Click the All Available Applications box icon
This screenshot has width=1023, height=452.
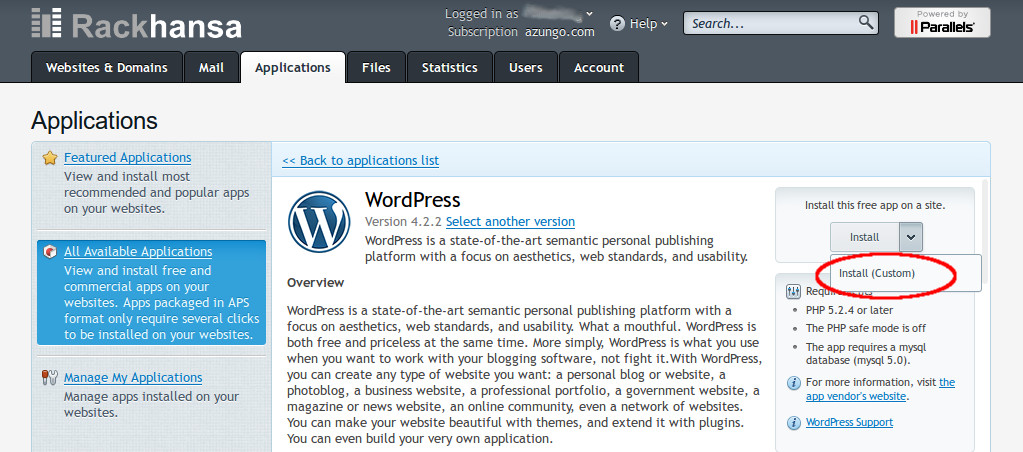pyautogui.click(x=50, y=252)
